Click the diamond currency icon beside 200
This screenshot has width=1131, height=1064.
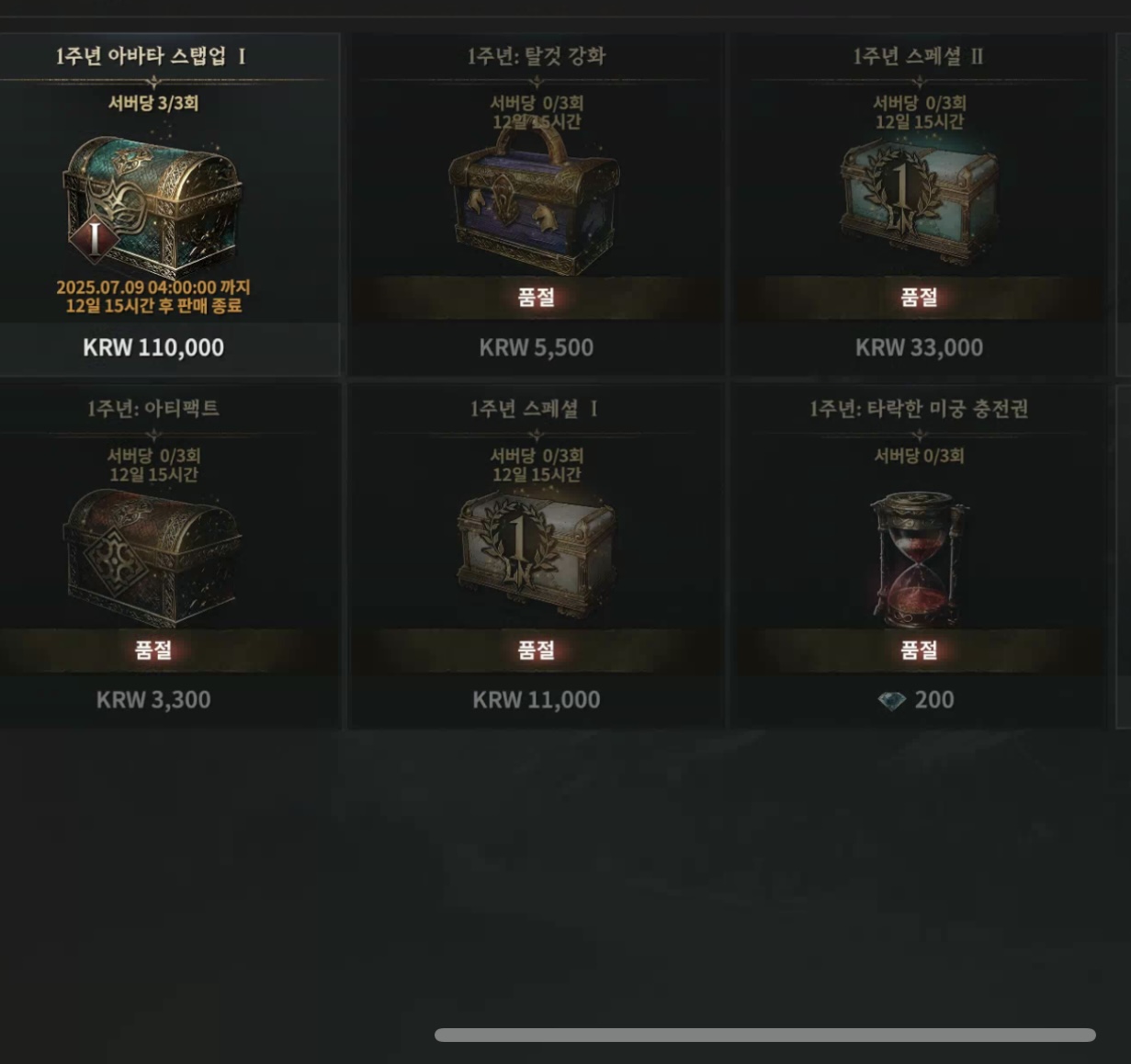pyautogui.click(x=891, y=701)
